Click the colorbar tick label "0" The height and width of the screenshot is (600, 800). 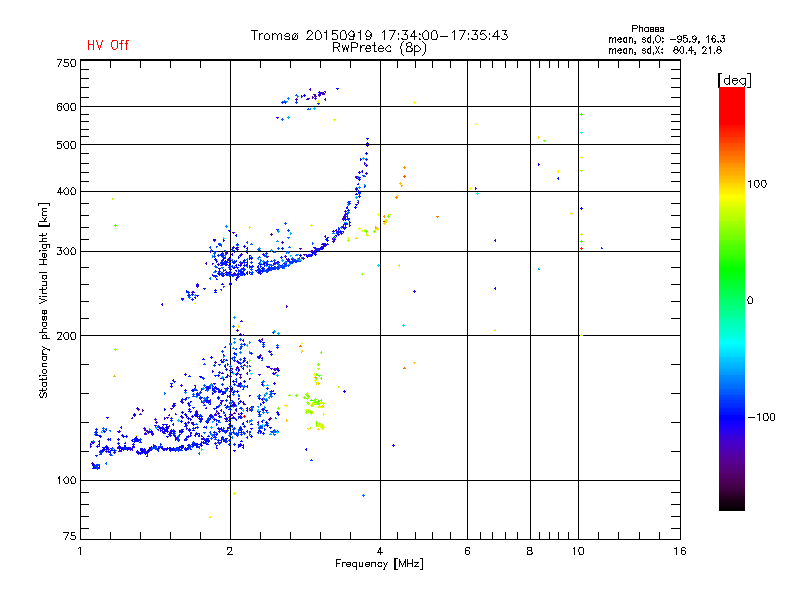click(750, 301)
